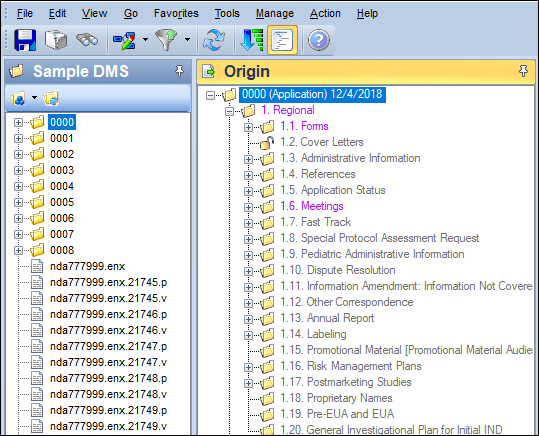Select 1.12. Other Correspondence
The width and height of the screenshot is (539, 436).
[x=347, y=302]
